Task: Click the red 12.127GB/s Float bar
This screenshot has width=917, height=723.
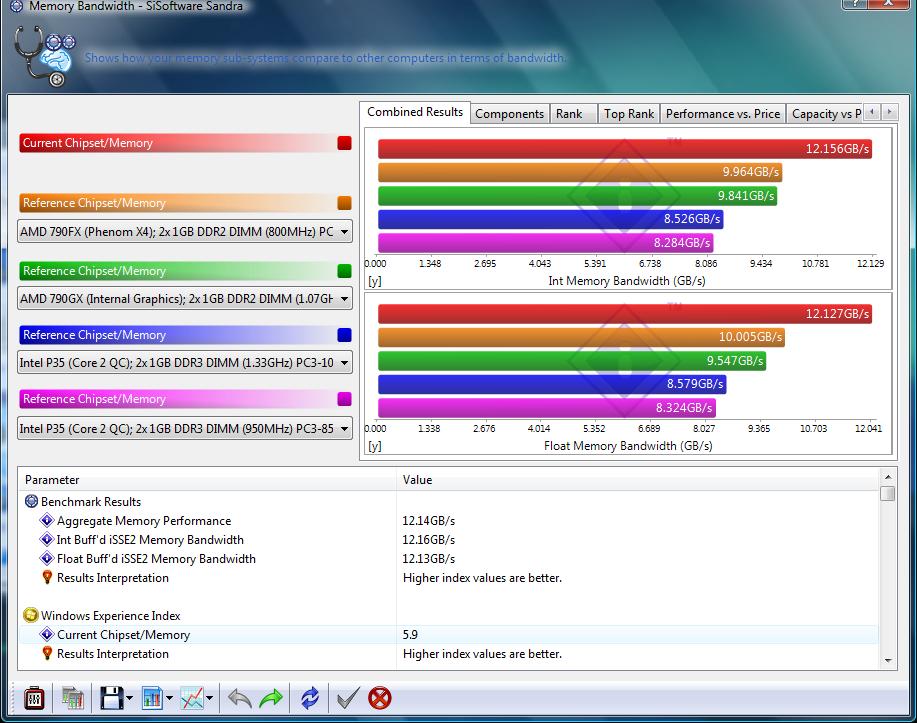Action: tap(625, 314)
